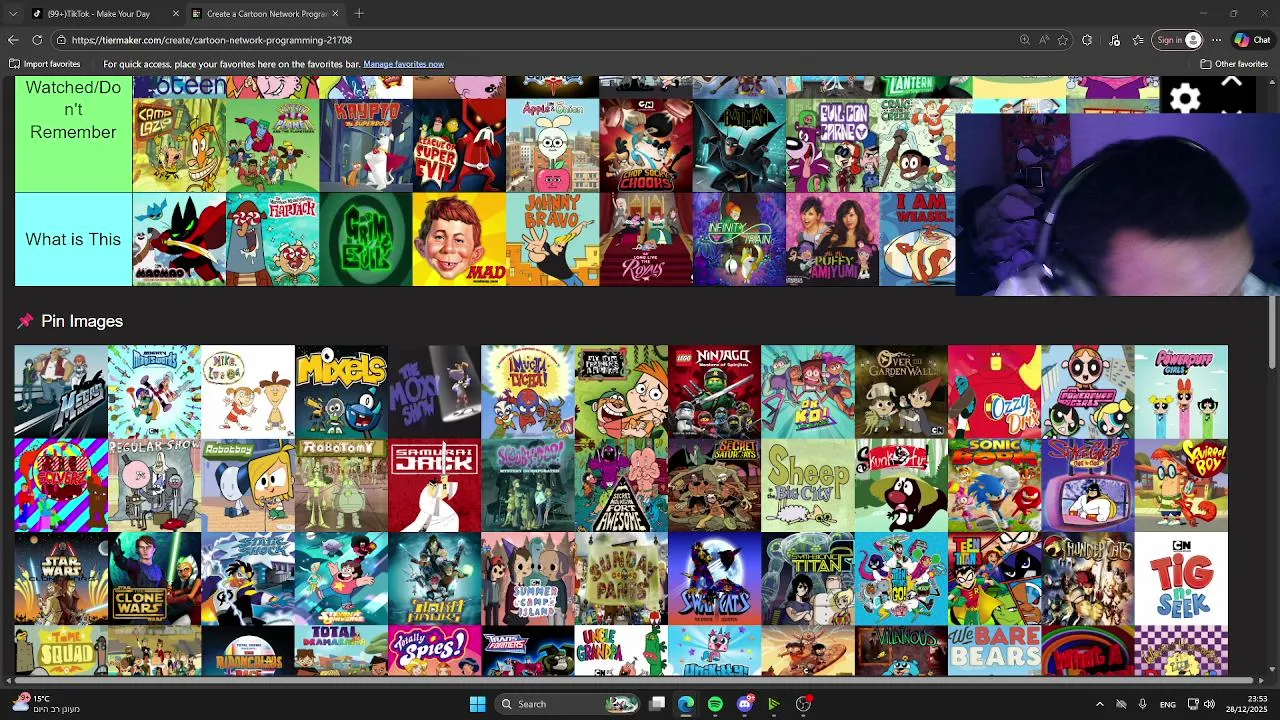Pick the Totally Spies image
Viewport: 1280px width, 720px height.
pos(434,650)
